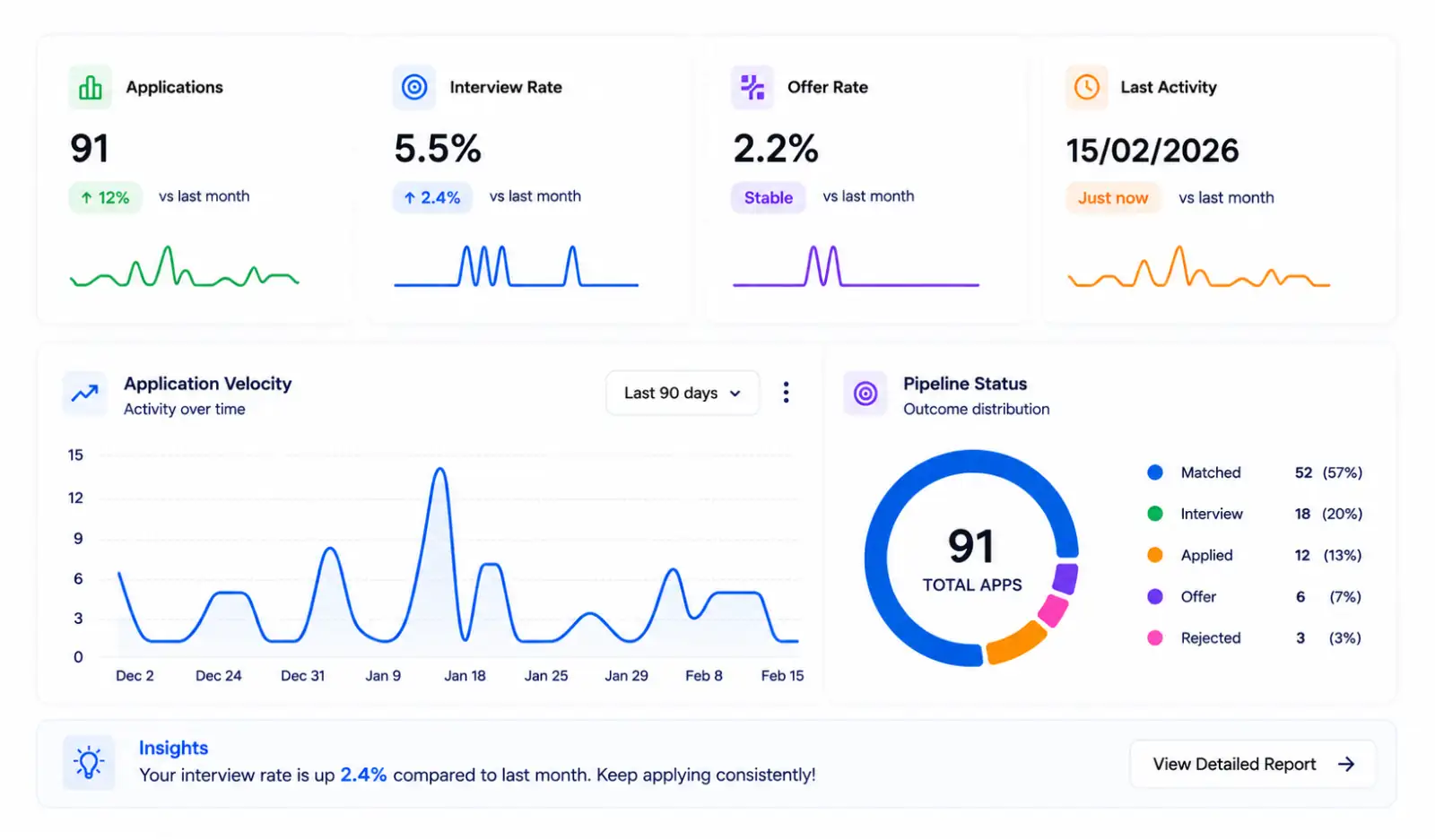The height and width of the screenshot is (840, 1435).
Task: Click the pink segment of the donut chart
Action: coord(1053,610)
